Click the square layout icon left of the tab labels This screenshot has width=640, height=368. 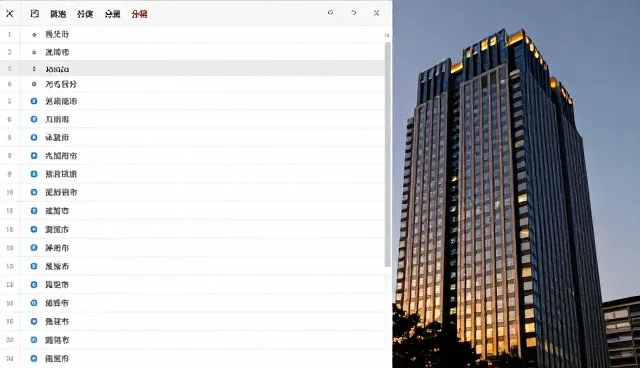35,13
